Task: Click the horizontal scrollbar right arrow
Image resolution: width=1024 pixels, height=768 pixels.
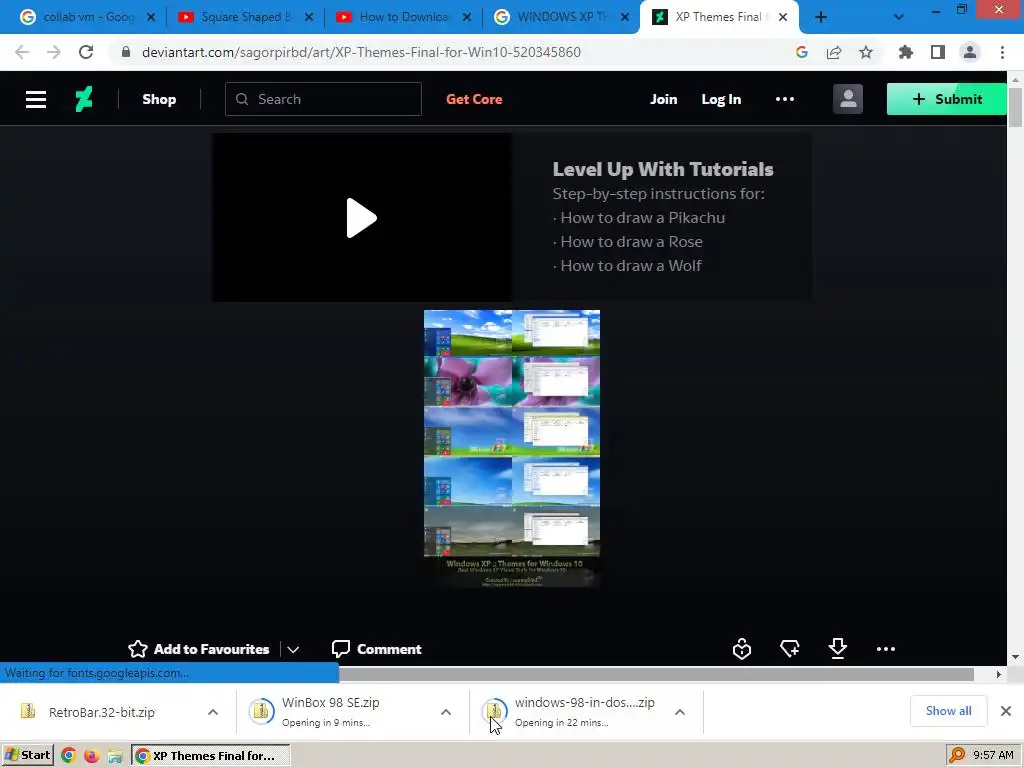Action: pyautogui.click(x=999, y=674)
